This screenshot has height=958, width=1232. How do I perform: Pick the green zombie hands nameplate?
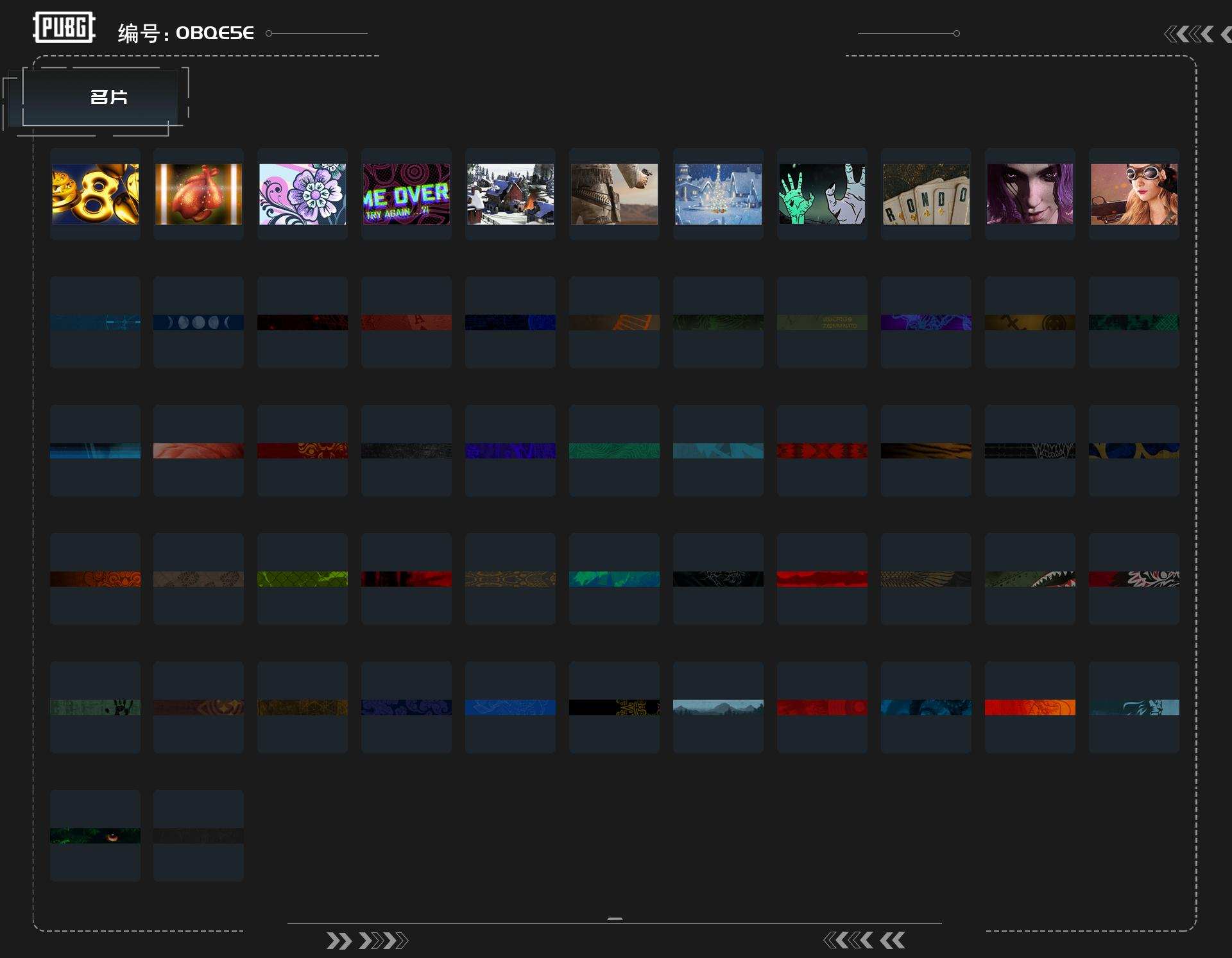[822, 194]
